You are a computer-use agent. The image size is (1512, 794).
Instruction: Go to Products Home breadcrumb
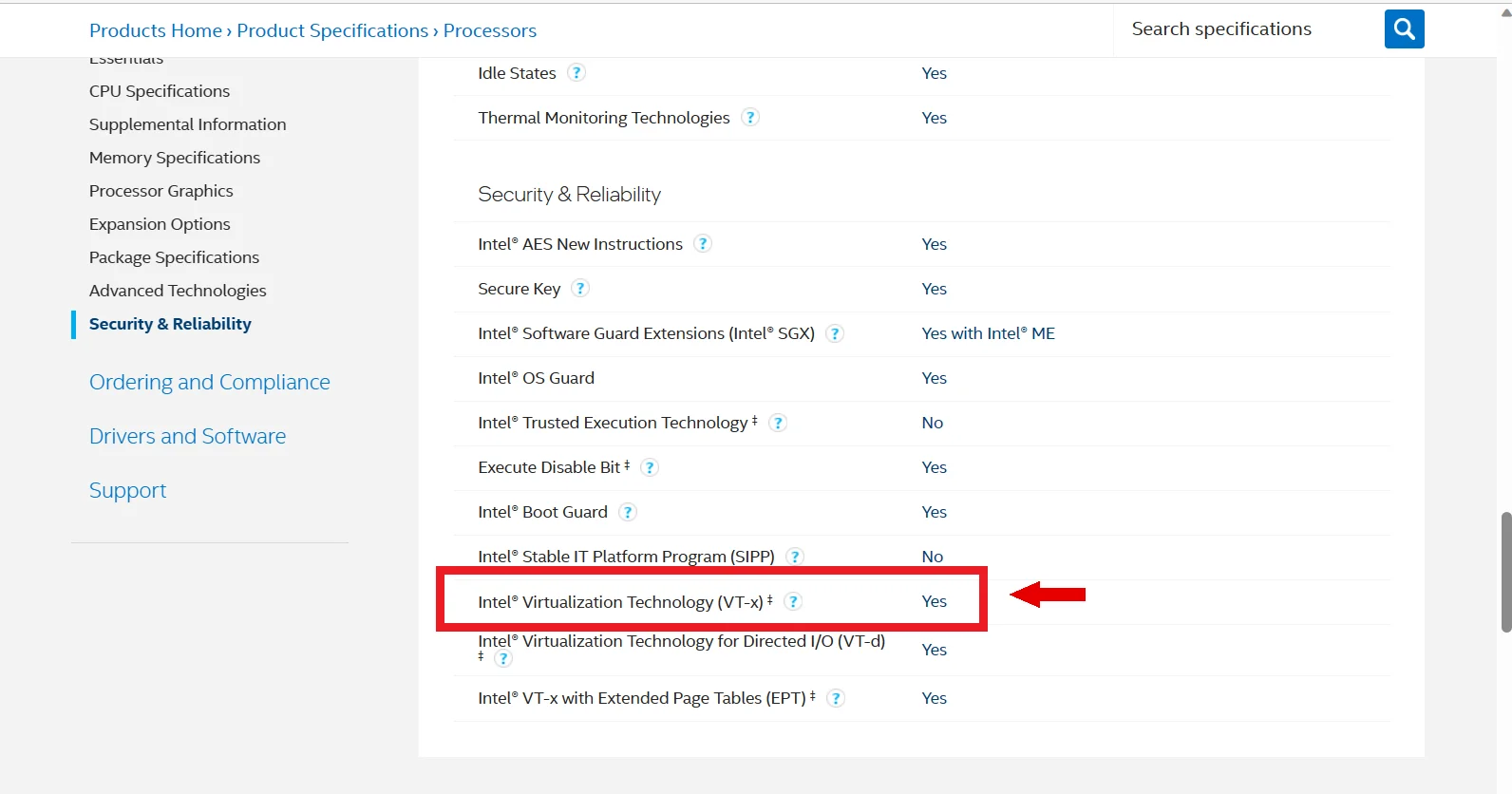click(x=156, y=30)
